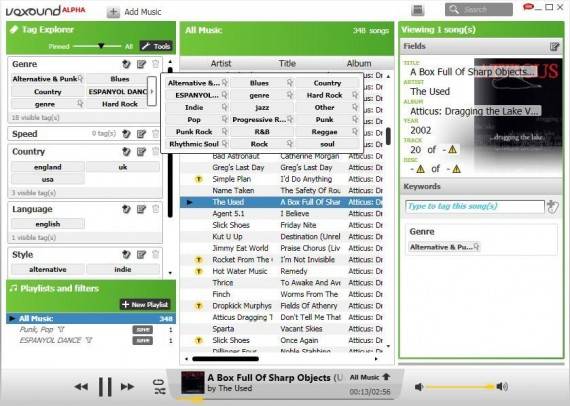The image size is (570, 406).
Task: Toggle the pin on Hard Rock popup tag
Action: [x=355, y=95]
